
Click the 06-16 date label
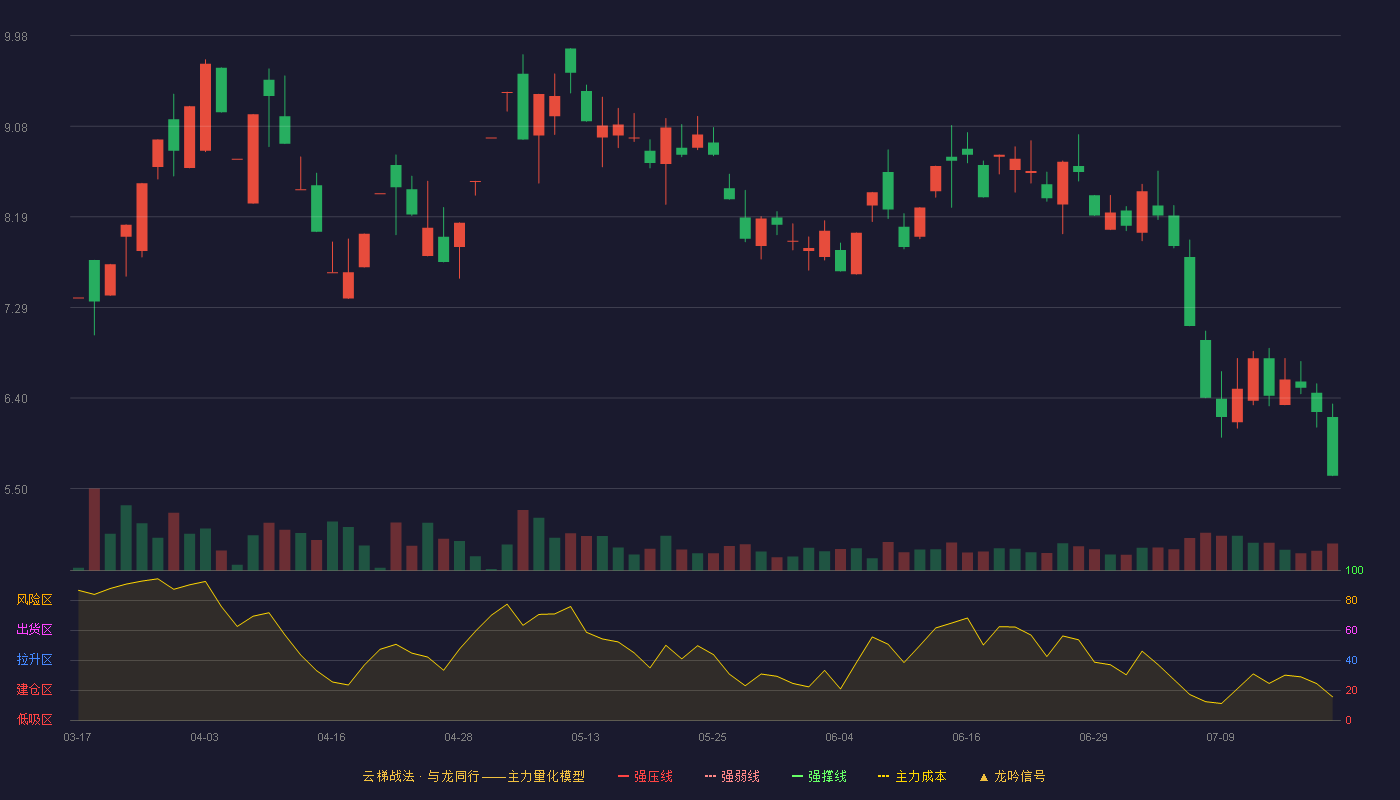coord(966,737)
